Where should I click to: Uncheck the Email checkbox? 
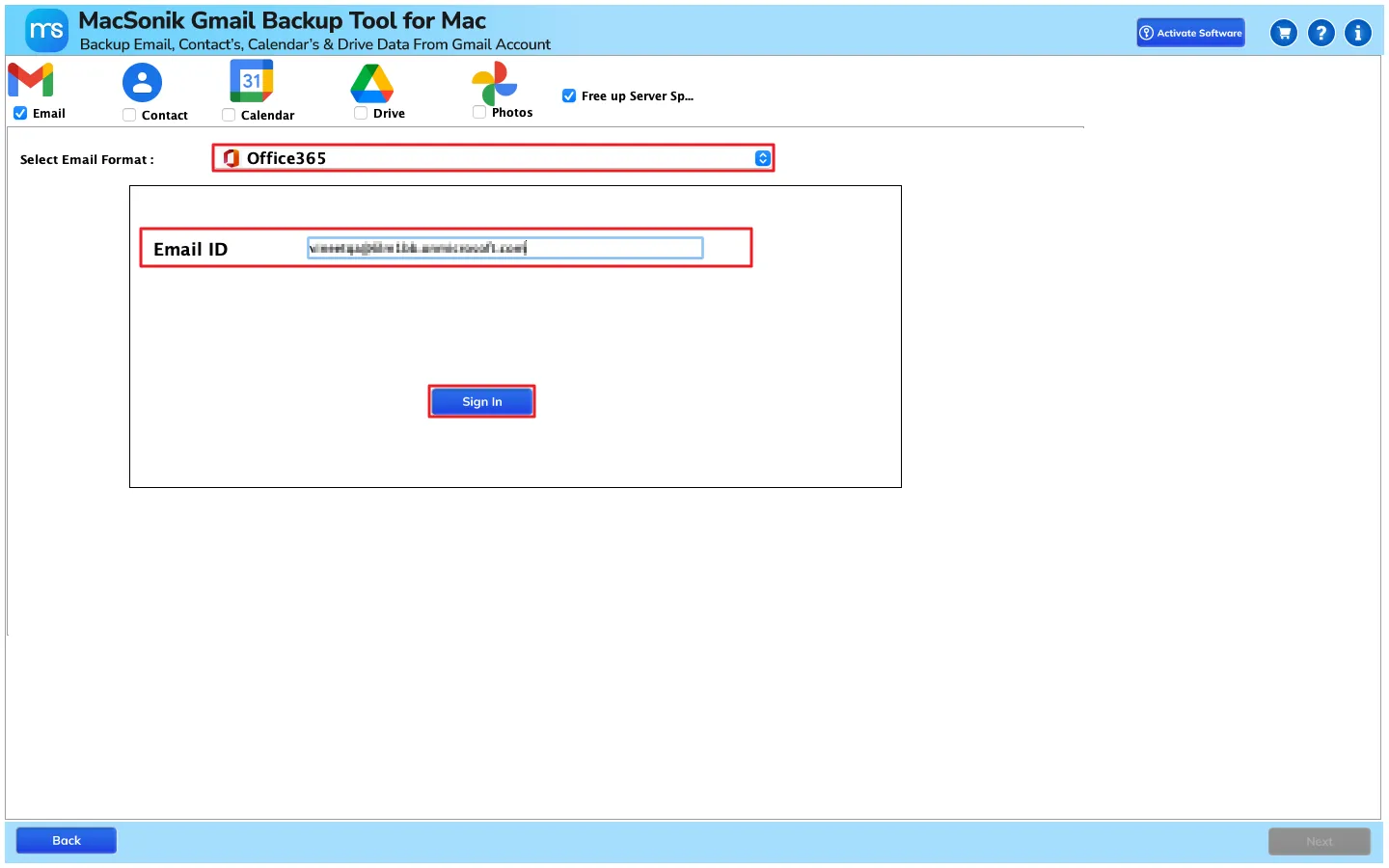click(20, 113)
